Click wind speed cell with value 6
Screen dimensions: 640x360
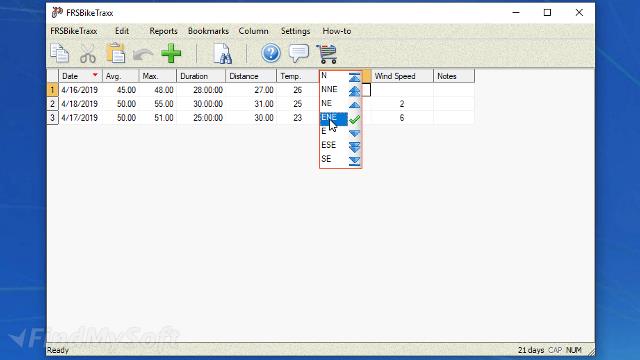pyautogui.click(x=402, y=118)
